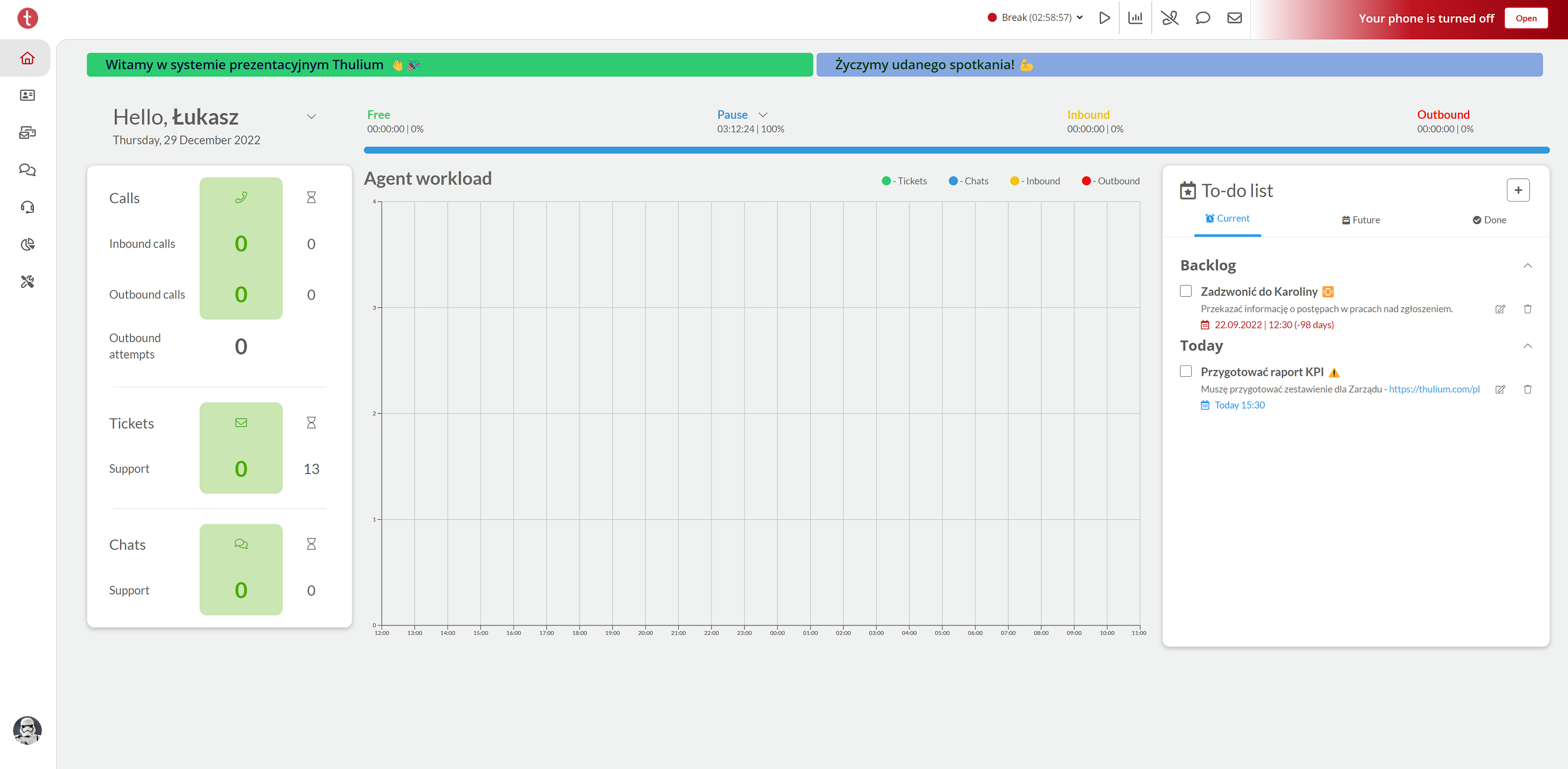Click the Calls waiting hourglass icon

pos(311,197)
